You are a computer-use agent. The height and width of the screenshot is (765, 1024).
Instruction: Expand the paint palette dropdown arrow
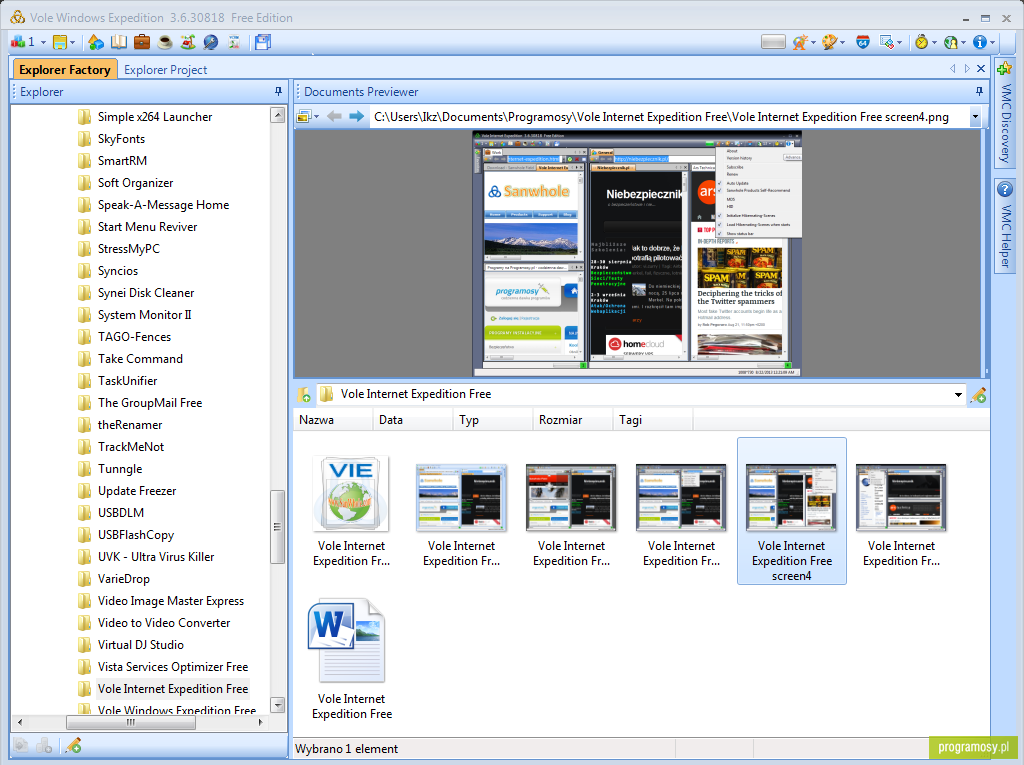[842, 43]
